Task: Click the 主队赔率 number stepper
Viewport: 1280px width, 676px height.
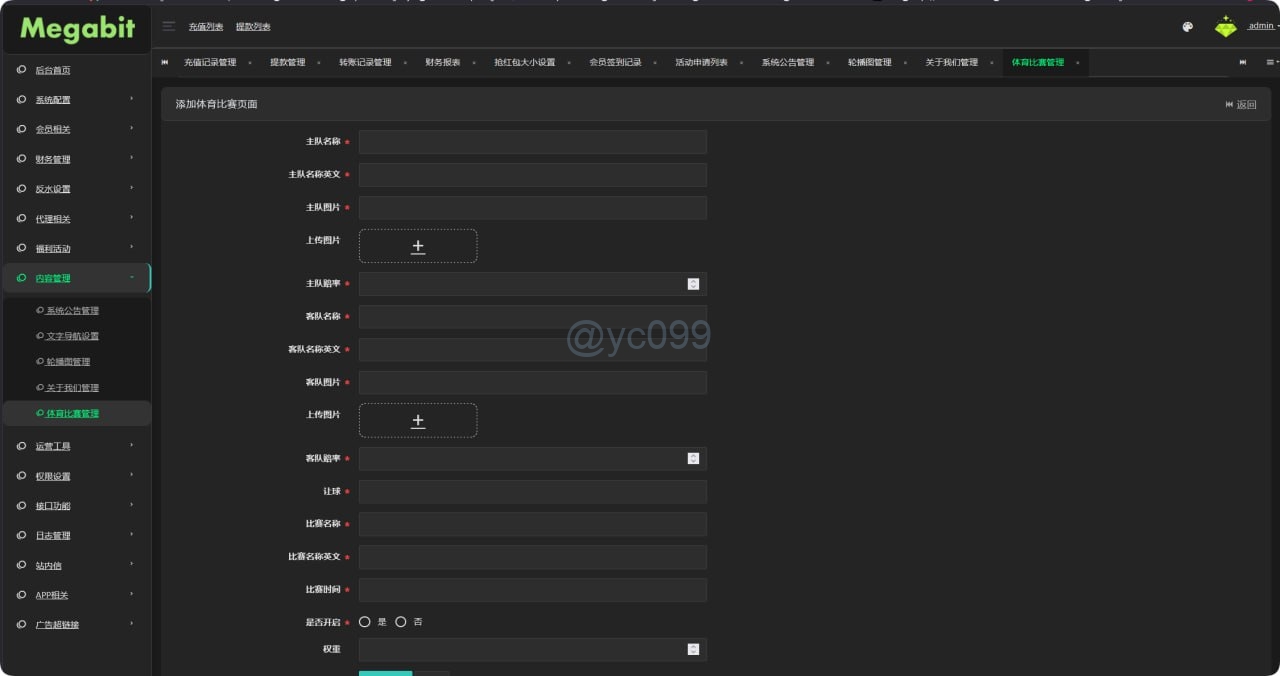Action: [693, 284]
